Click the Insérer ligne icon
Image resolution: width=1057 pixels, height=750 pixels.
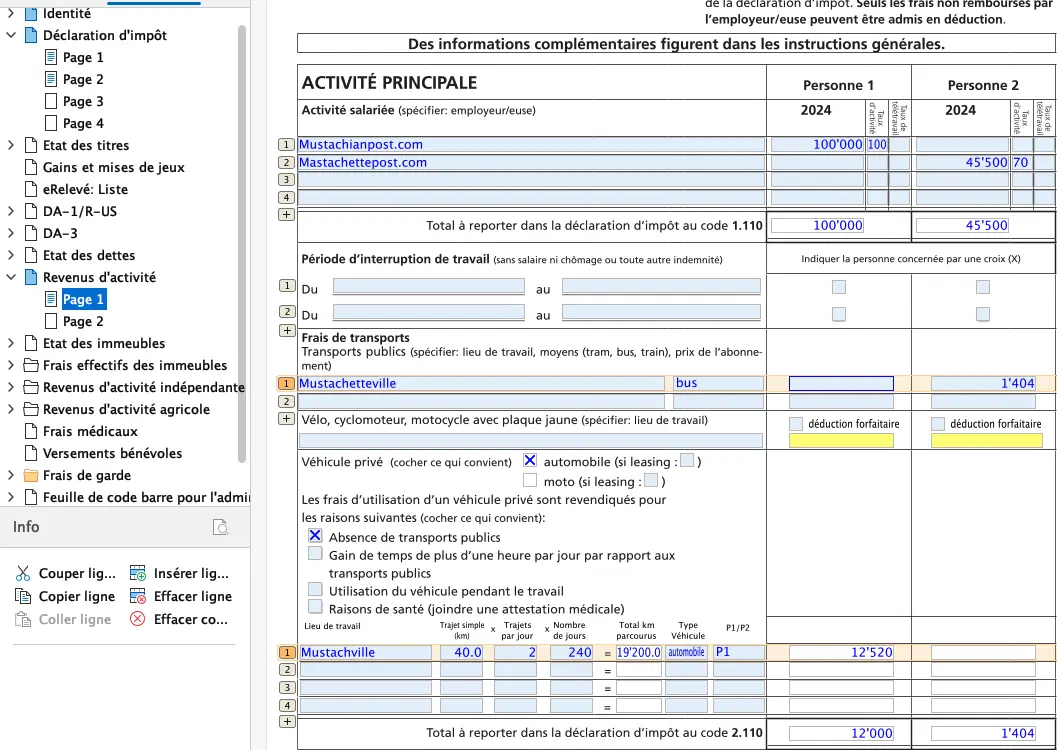[x=138, y=574]
